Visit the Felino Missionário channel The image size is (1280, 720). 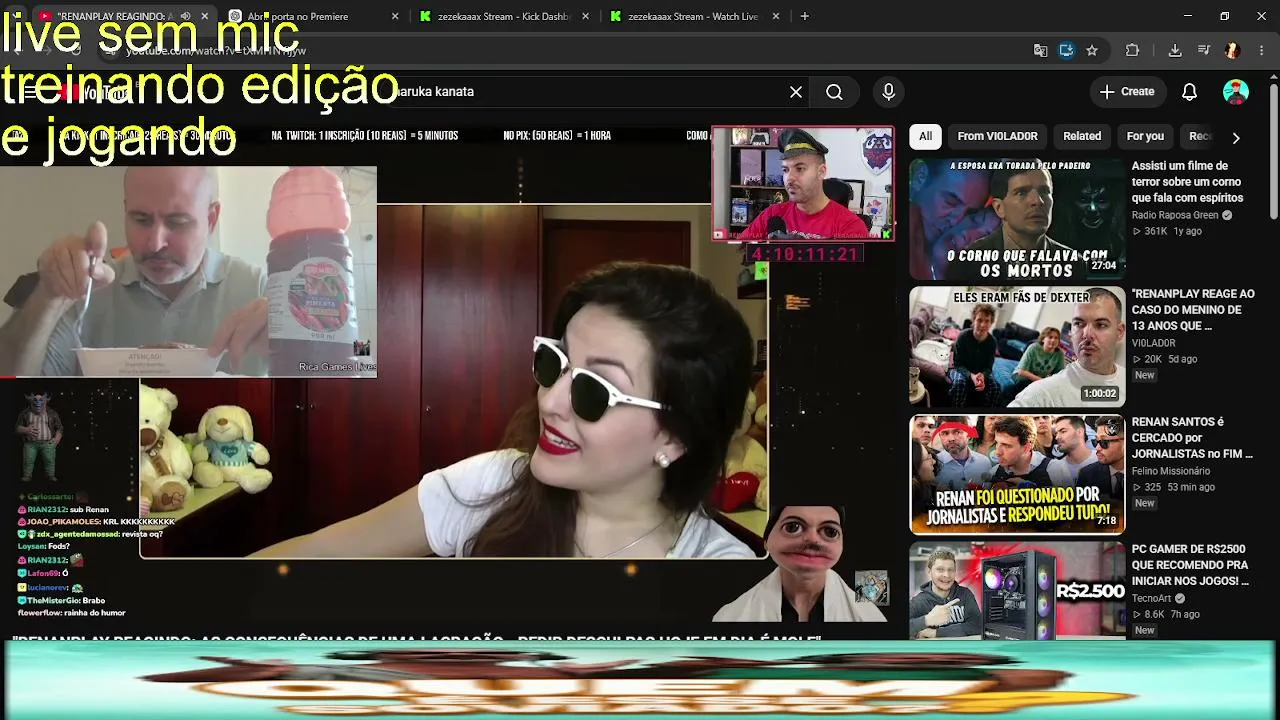[1171, 471]
